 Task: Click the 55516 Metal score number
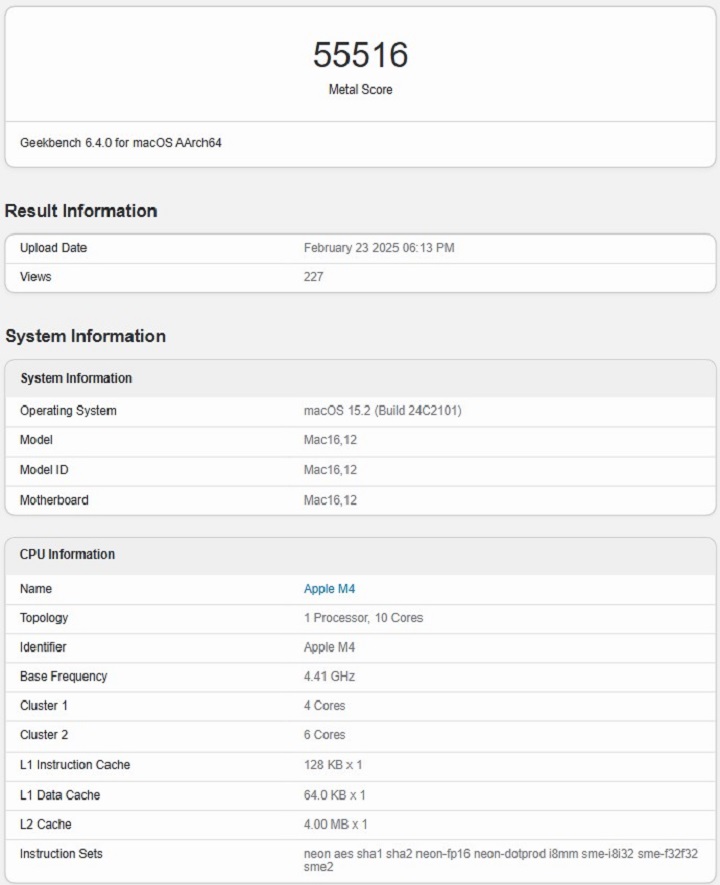tap(360, 55)
